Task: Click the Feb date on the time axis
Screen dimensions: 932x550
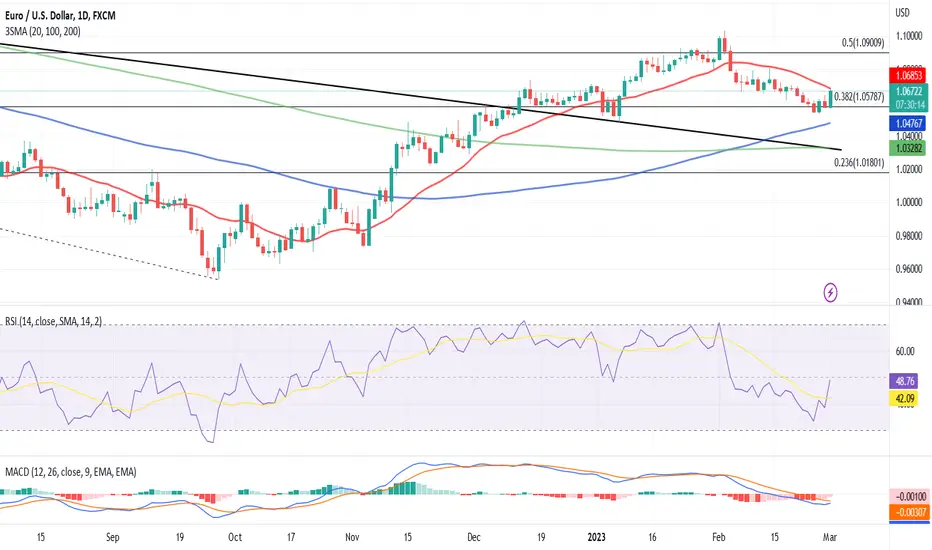Action: tap(719, 537)
